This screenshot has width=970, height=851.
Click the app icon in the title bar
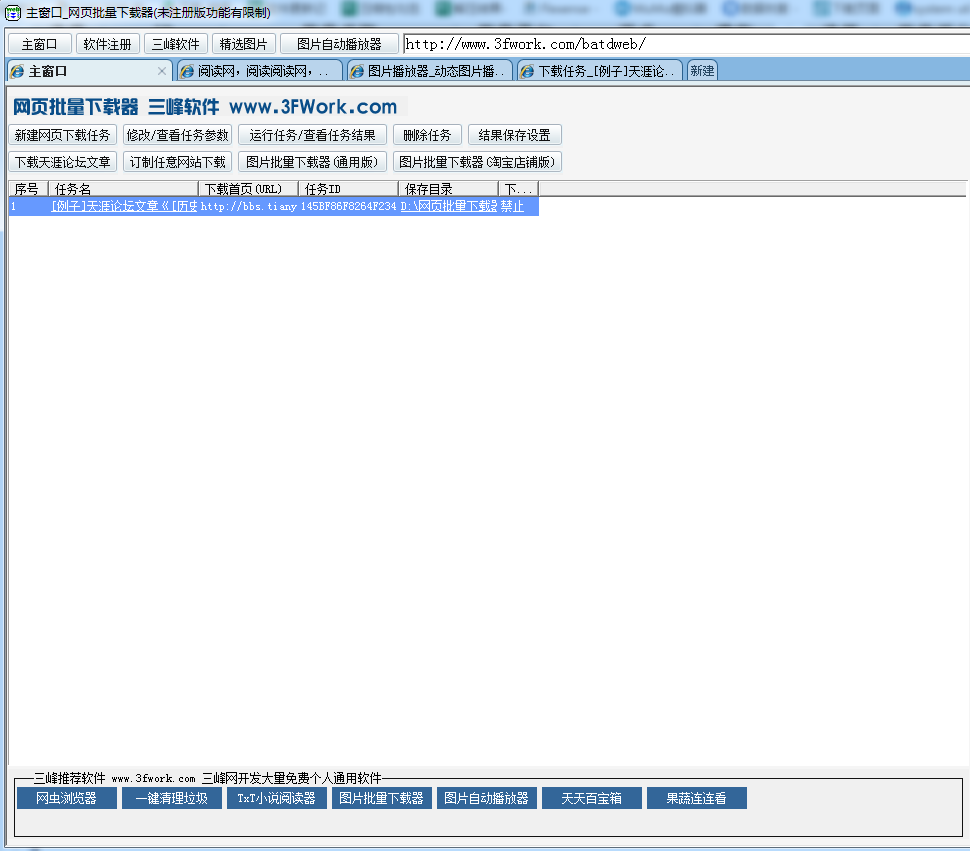point(12,12)
